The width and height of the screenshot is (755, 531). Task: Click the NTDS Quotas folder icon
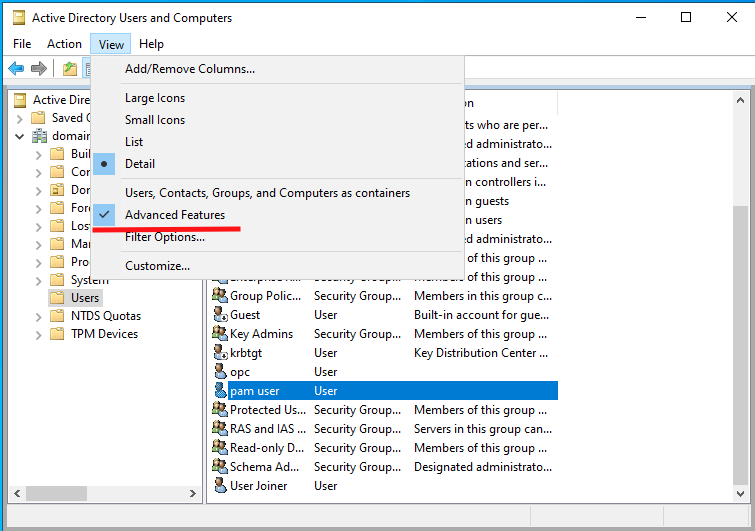[57, 316]
